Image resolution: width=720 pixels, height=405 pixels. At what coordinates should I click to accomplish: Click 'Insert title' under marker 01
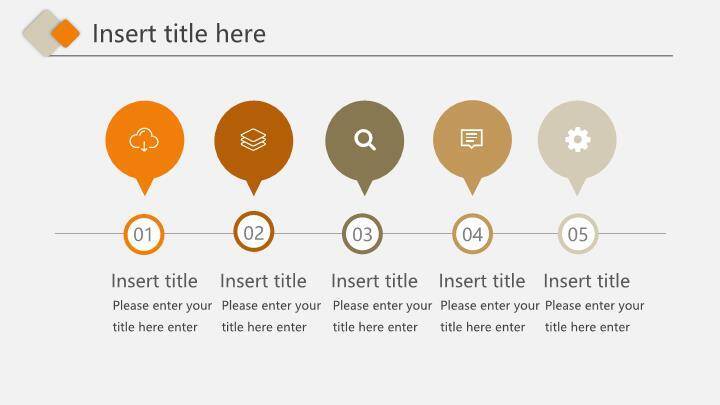154,281
